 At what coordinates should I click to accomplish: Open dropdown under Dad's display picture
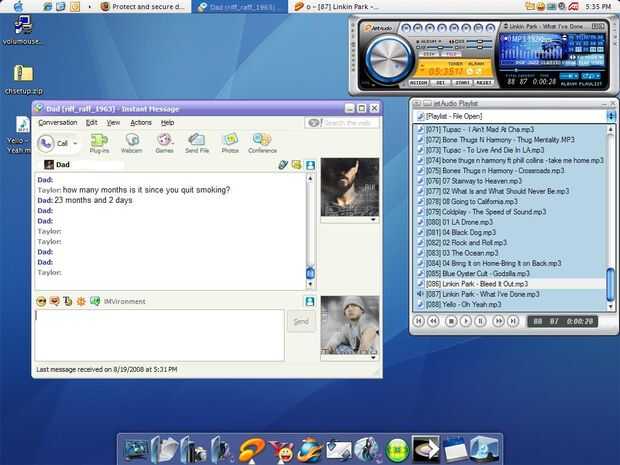pos(373,219)
